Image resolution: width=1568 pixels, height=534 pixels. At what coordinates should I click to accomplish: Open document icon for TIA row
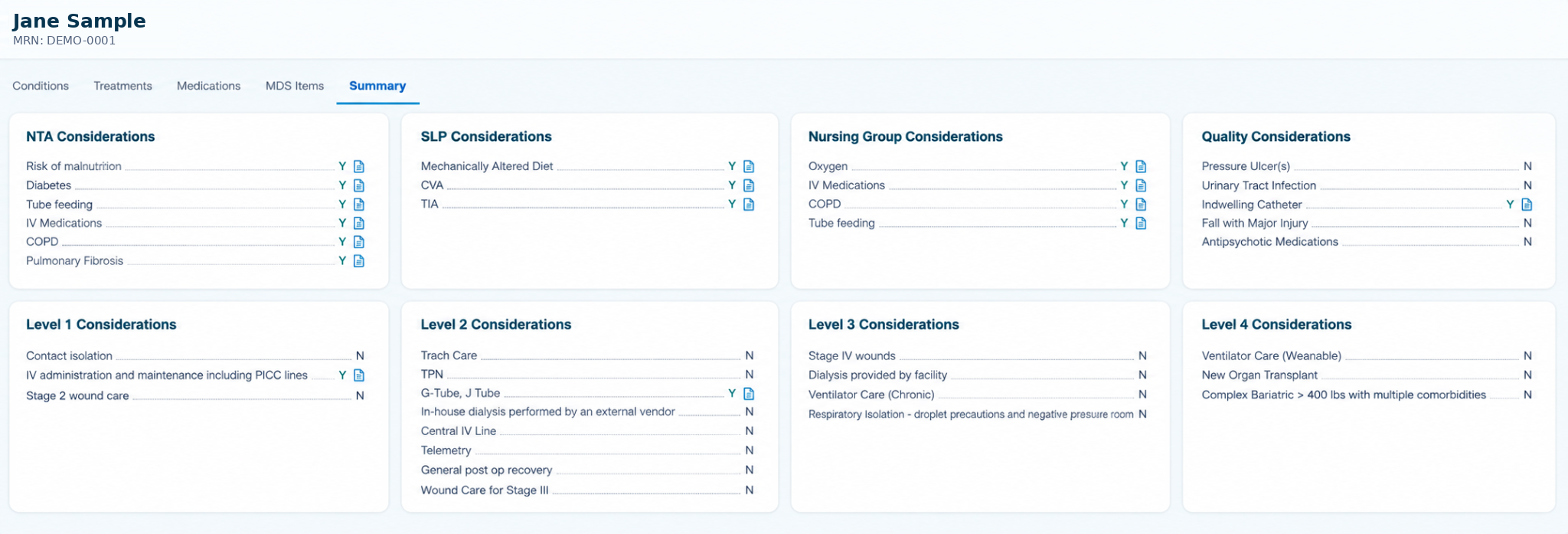pos(749,205)
